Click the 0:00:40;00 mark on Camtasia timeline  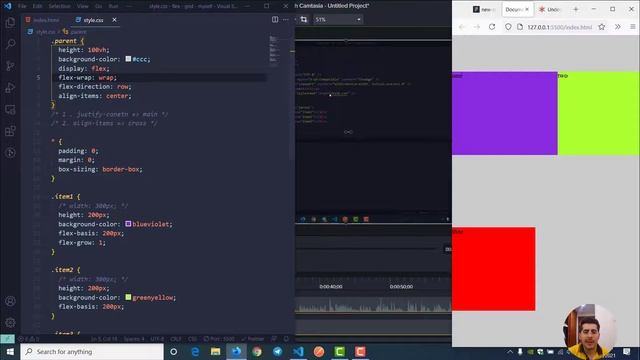click(x=331, y=287)
